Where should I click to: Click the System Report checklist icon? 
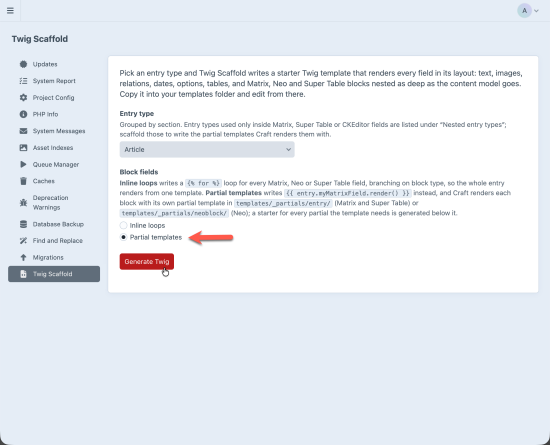[24, 81]
